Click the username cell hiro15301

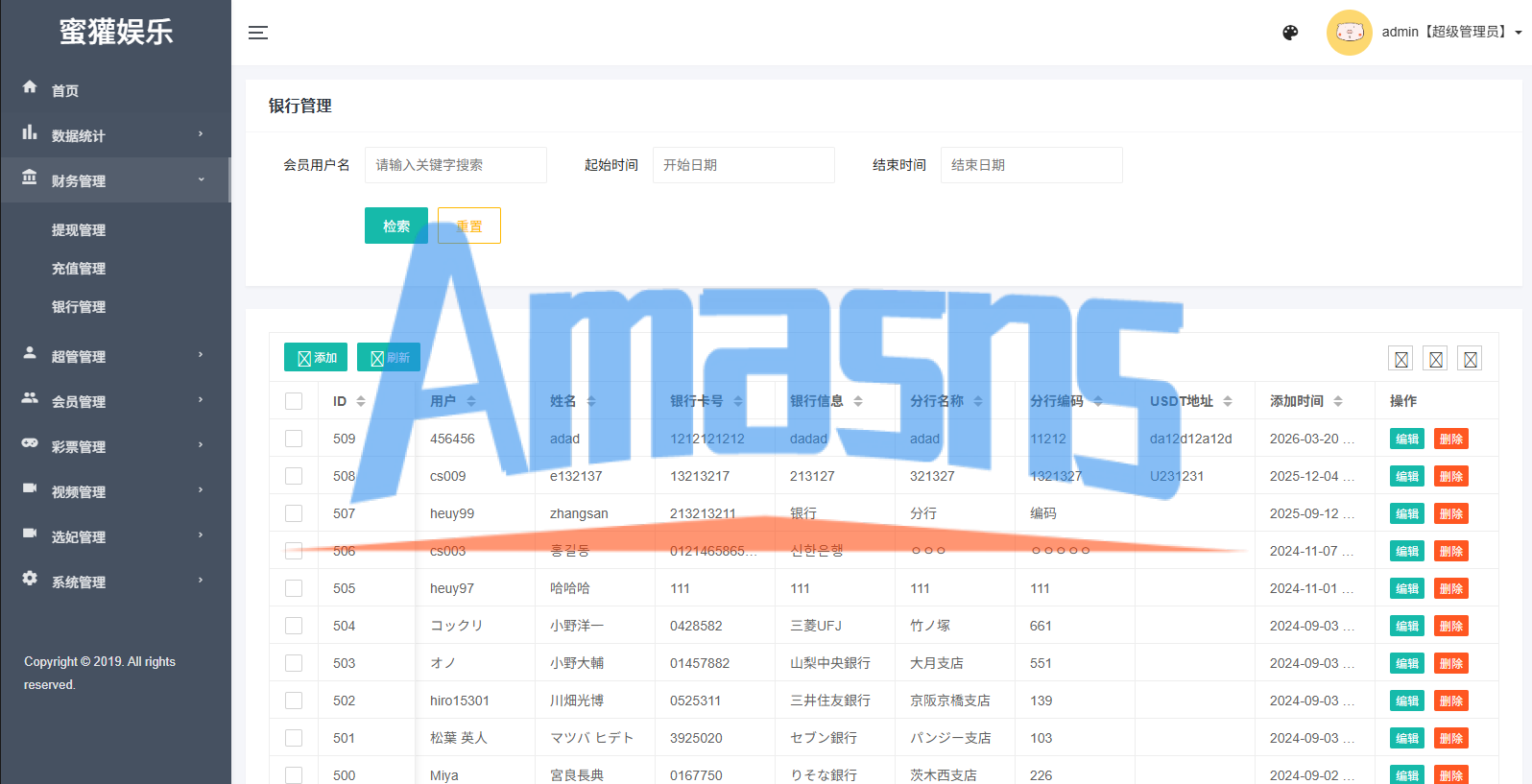[460, 701]
